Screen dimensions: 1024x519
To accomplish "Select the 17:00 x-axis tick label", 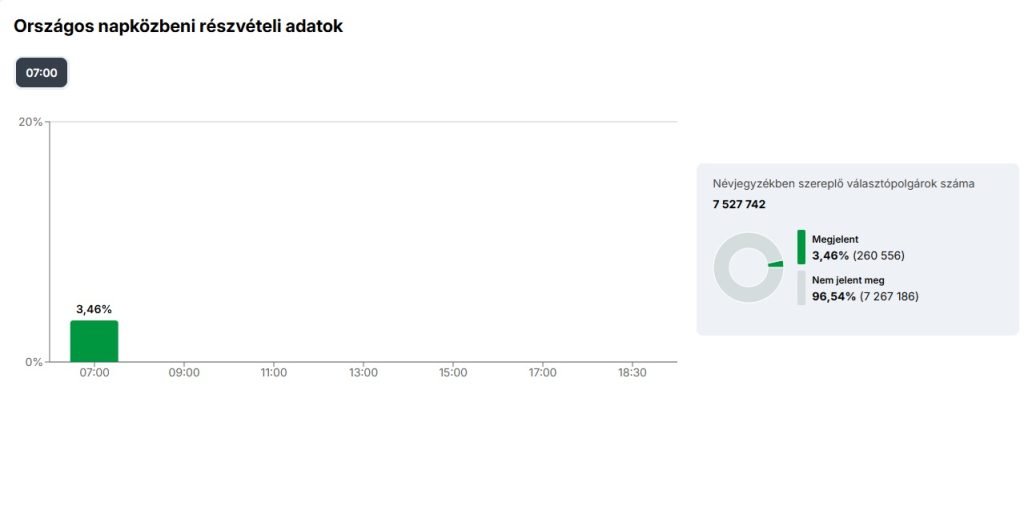I will tap(543, 373).
